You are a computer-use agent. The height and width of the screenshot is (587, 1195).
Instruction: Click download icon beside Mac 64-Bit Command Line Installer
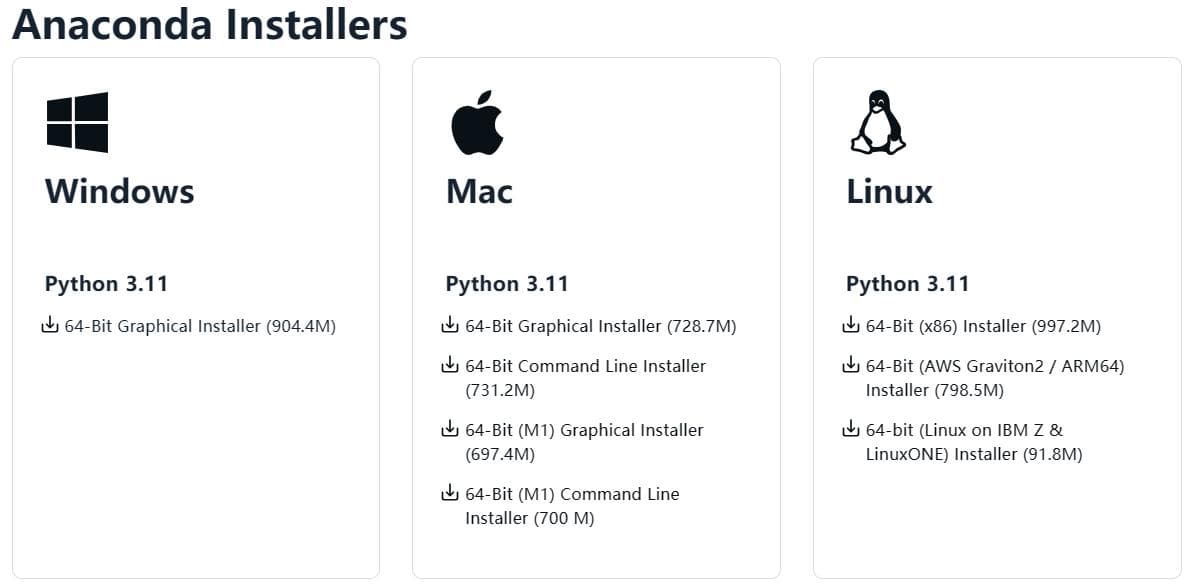tap(450, 365)
